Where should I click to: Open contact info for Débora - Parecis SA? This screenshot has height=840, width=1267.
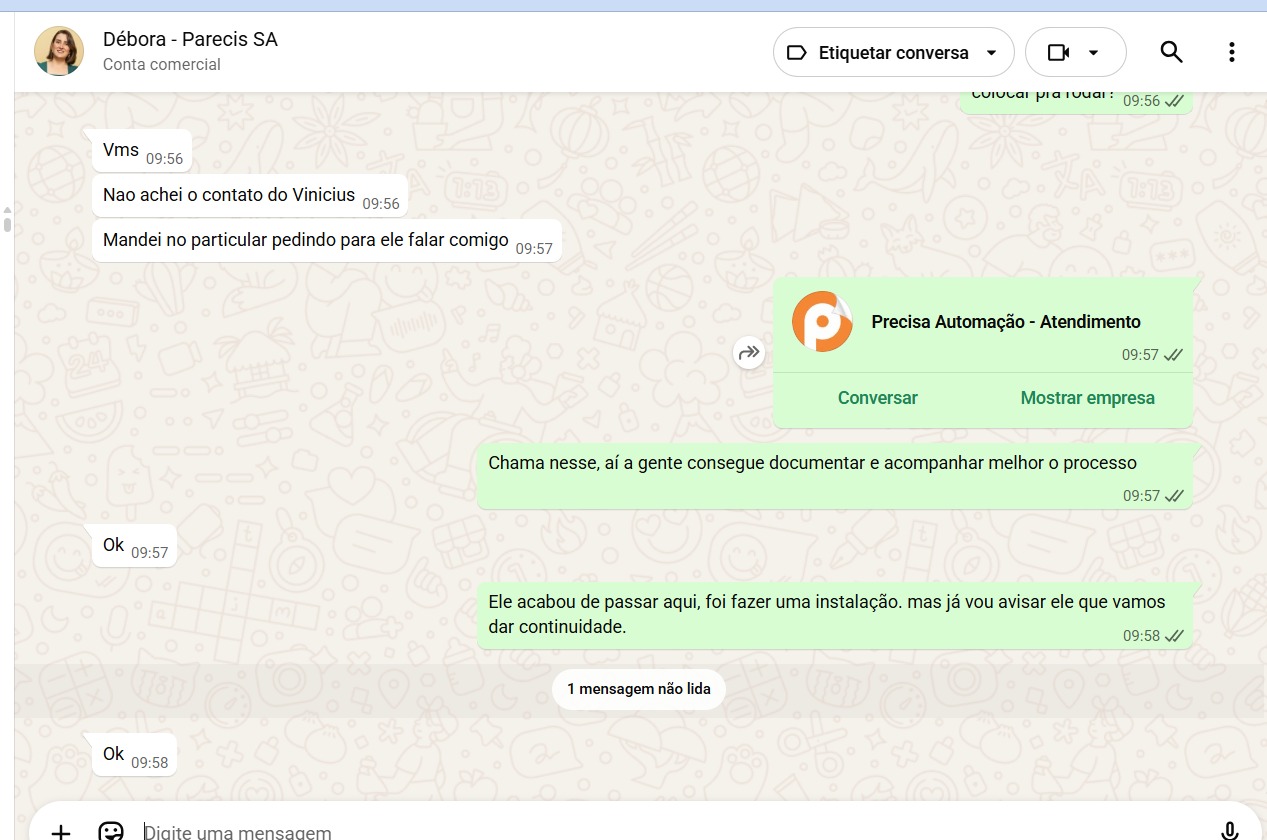[190, 40]
